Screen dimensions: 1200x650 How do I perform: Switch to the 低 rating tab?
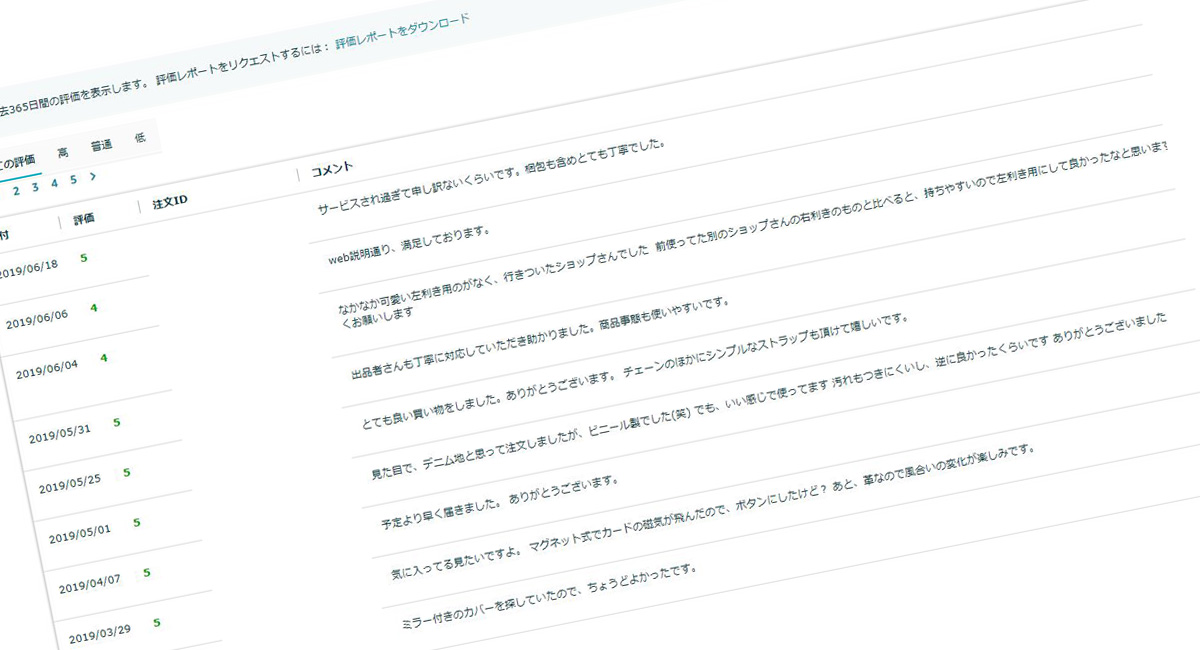point(139,138)
